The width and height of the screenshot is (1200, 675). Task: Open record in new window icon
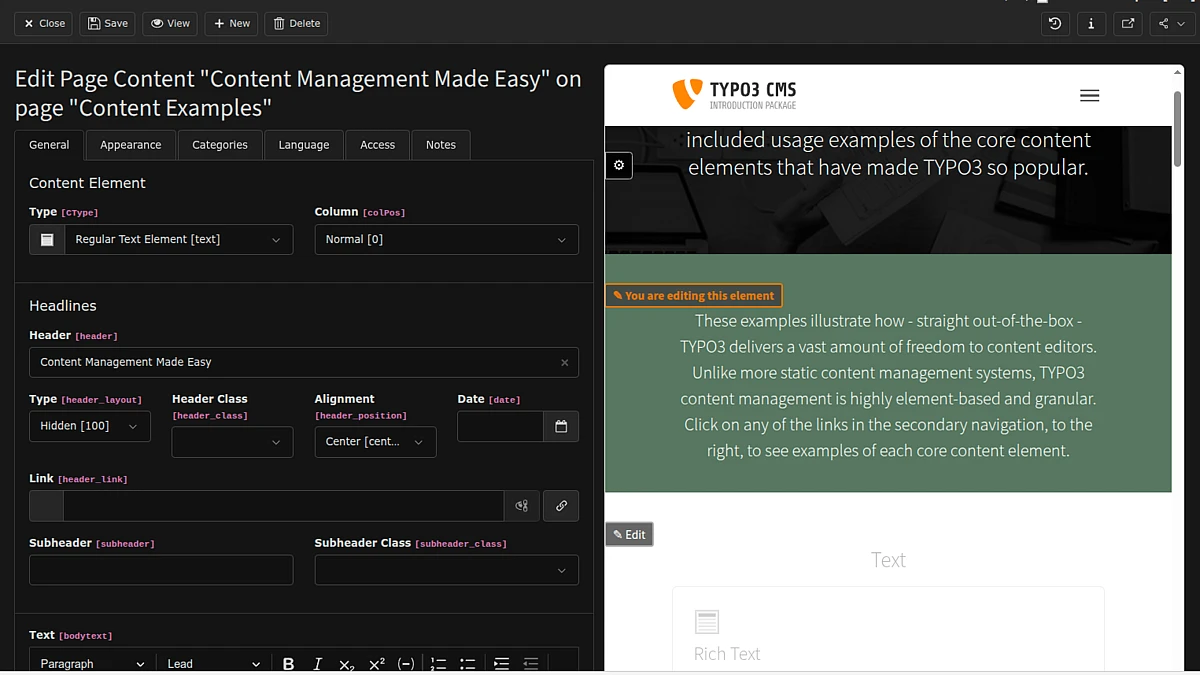point(1128,23)
